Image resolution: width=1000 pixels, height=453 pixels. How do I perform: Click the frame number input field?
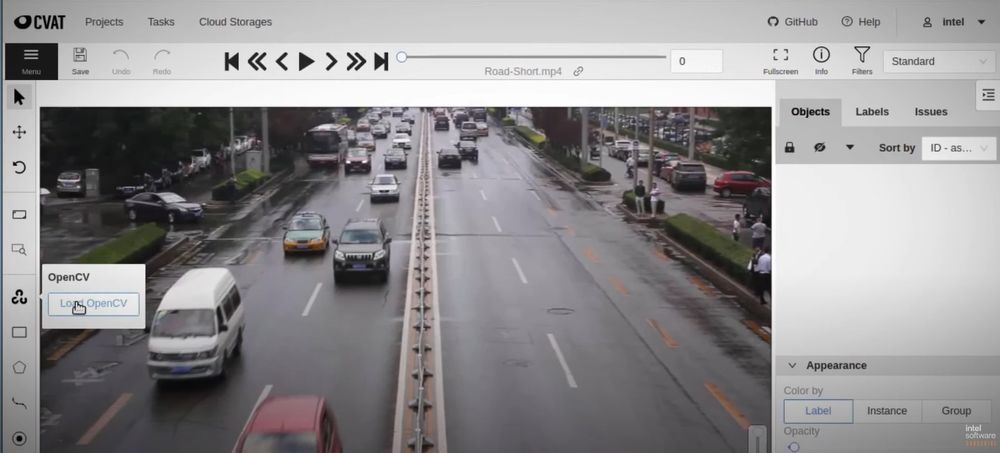pyautogui.click(x=696, y=61)
